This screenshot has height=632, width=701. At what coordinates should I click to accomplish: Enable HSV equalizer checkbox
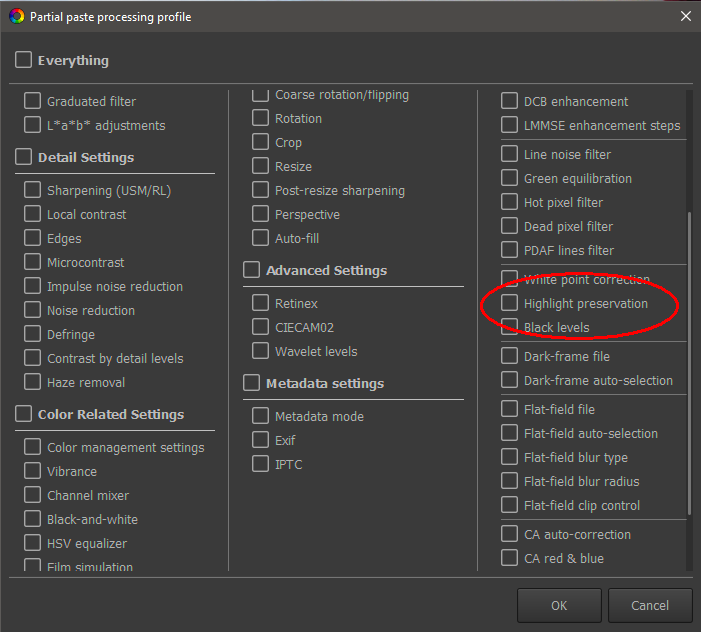tap(32, 543)
